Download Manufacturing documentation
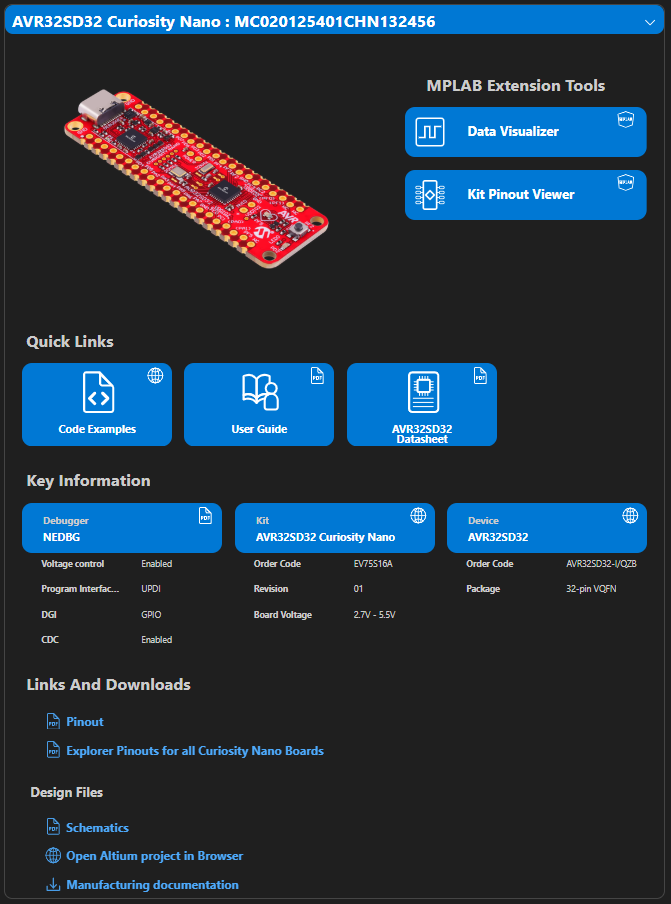Image resolution: width=671 pixels, height=904 pixels. 152,885
